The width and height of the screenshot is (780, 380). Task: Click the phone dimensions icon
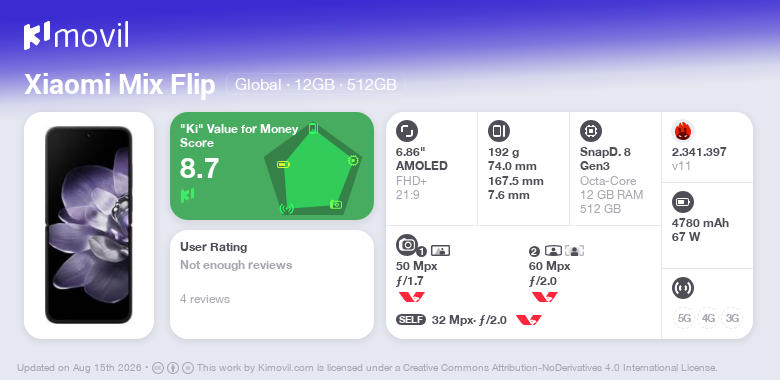499,131
